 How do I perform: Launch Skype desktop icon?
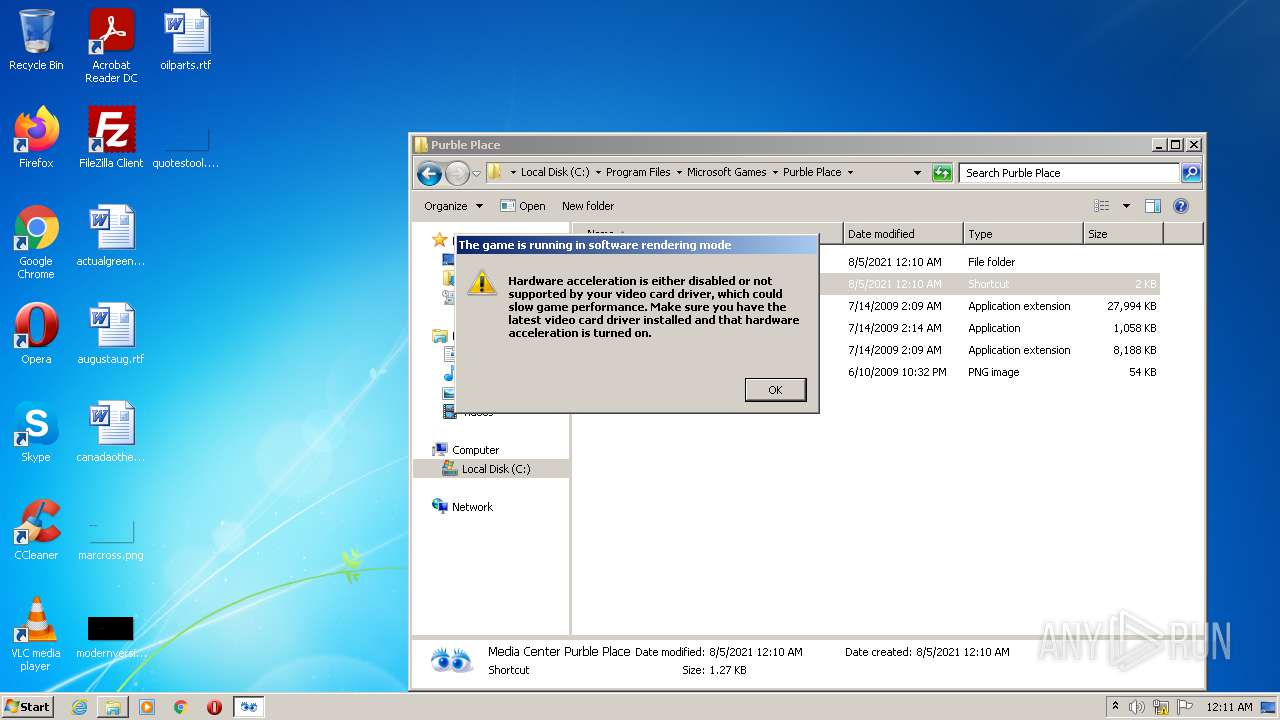[36, 432]
